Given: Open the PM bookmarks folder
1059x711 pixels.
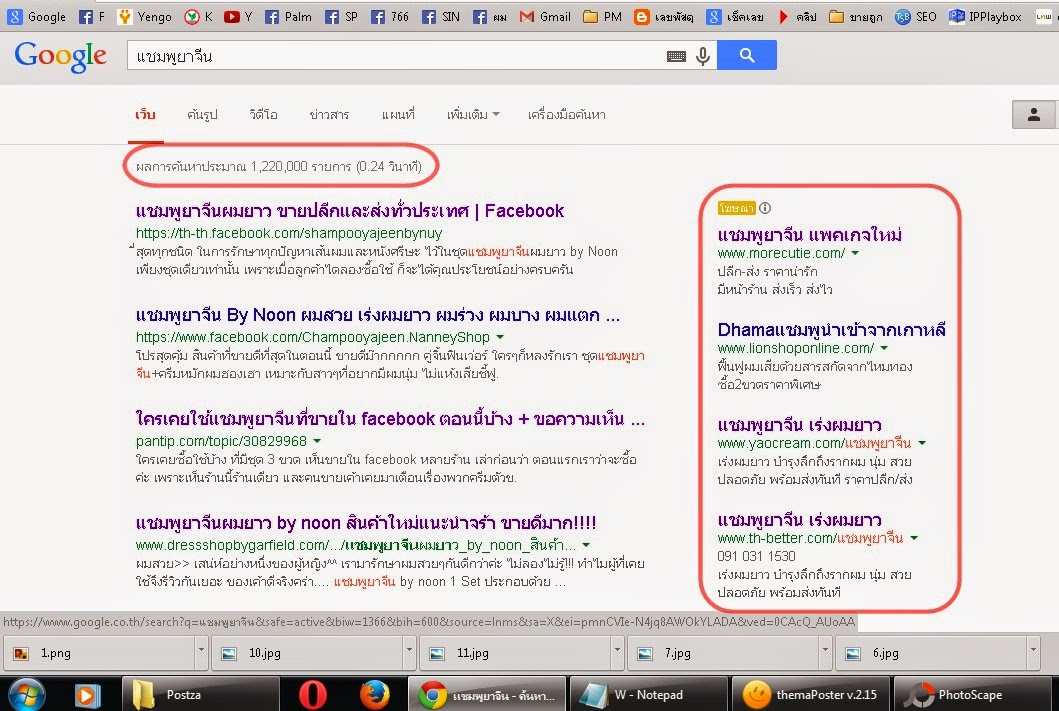Looking at the screenshot, I should pos(602,17).
